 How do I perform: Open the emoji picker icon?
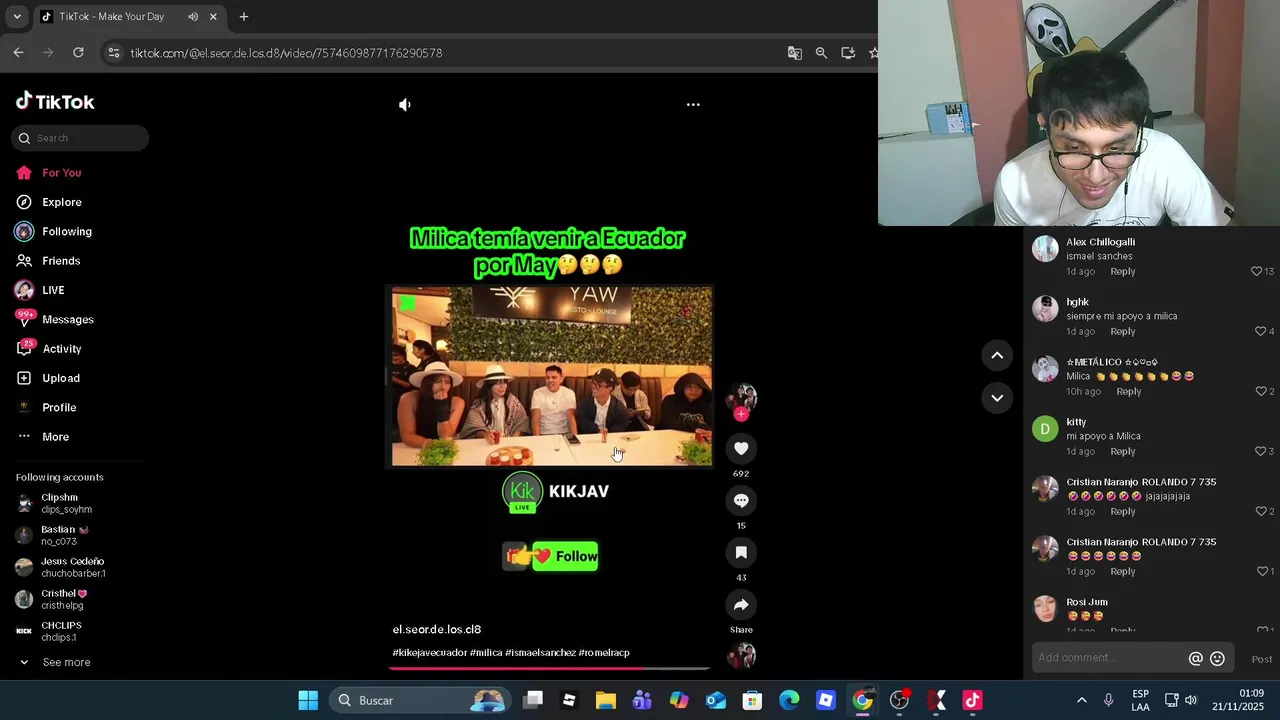click(x=1217, y=658)
